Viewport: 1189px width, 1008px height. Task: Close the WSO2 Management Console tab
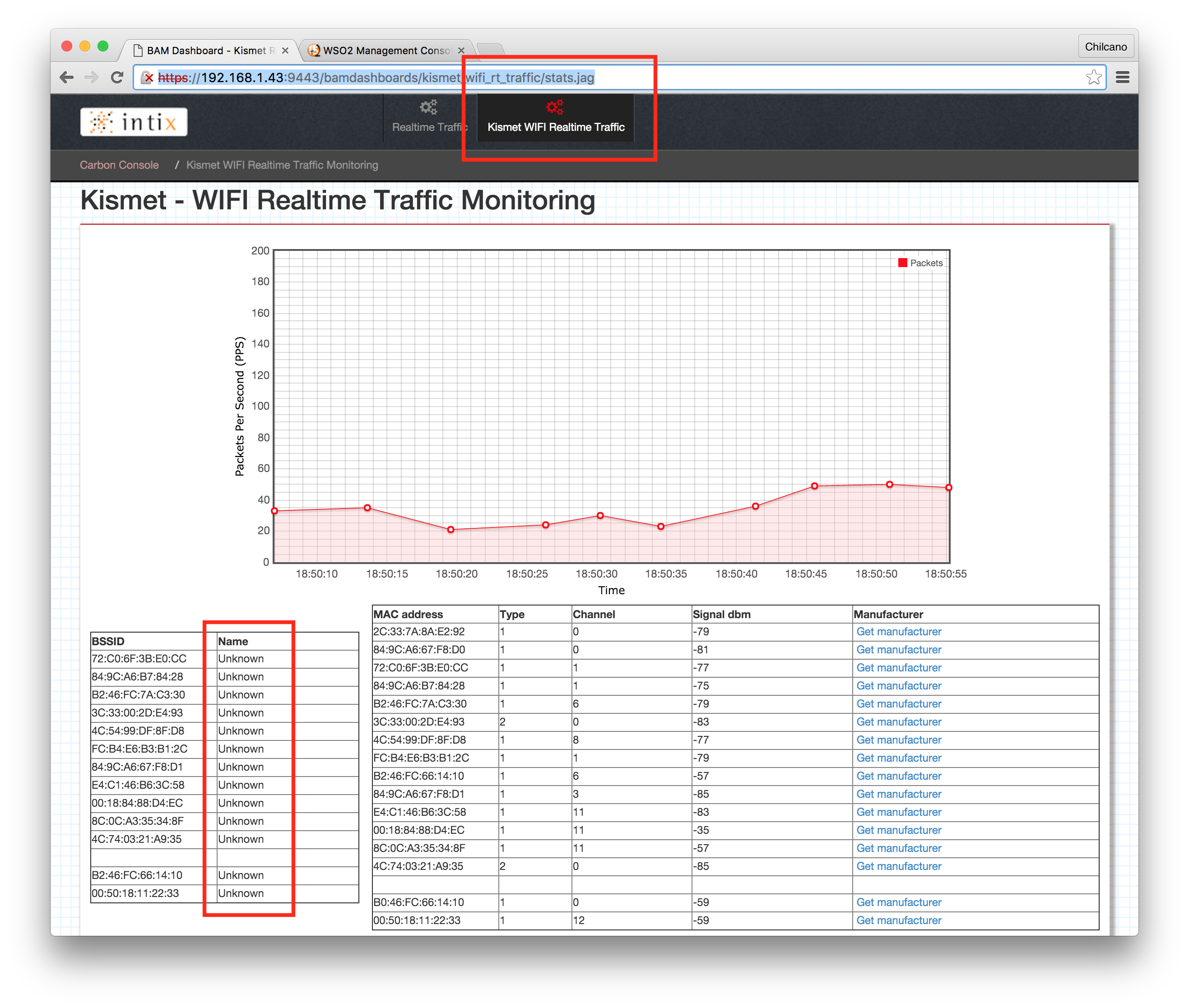(x=461, y=50)
